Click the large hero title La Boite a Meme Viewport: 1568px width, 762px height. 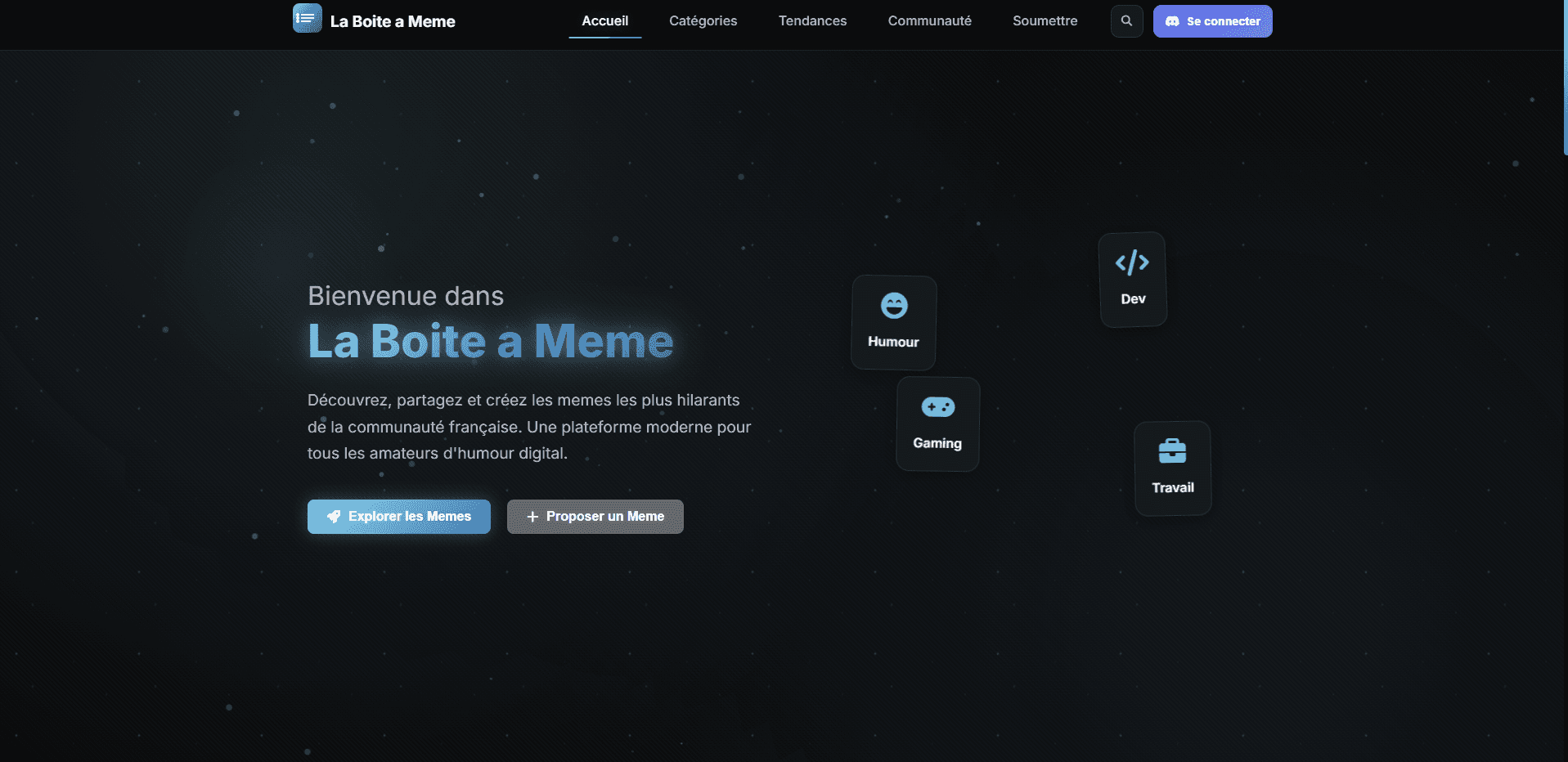point(490,341)
